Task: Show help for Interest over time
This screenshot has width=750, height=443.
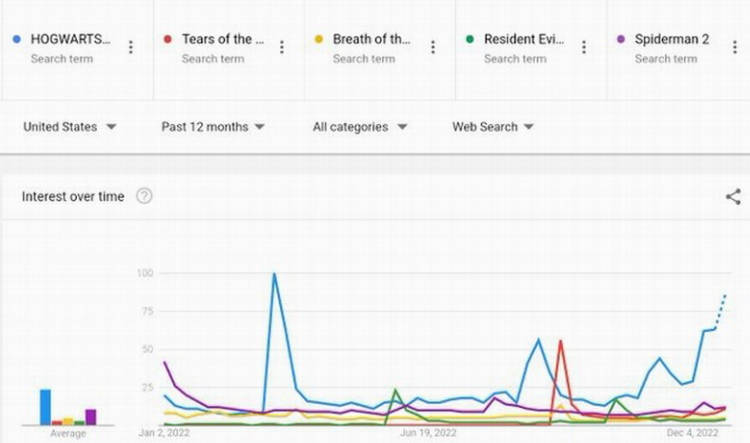Action: pos(144,196)
